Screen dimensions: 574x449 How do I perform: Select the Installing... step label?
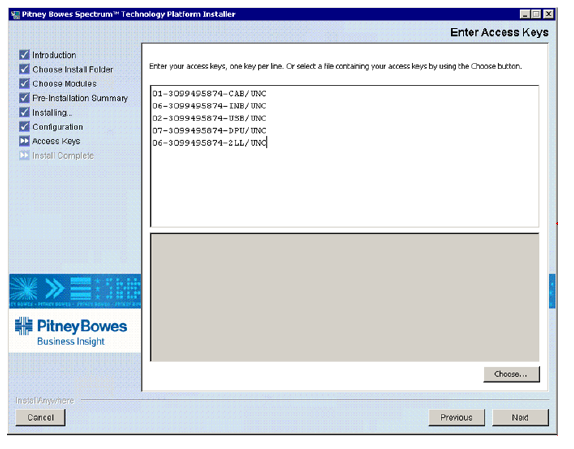tap(52, 112)
